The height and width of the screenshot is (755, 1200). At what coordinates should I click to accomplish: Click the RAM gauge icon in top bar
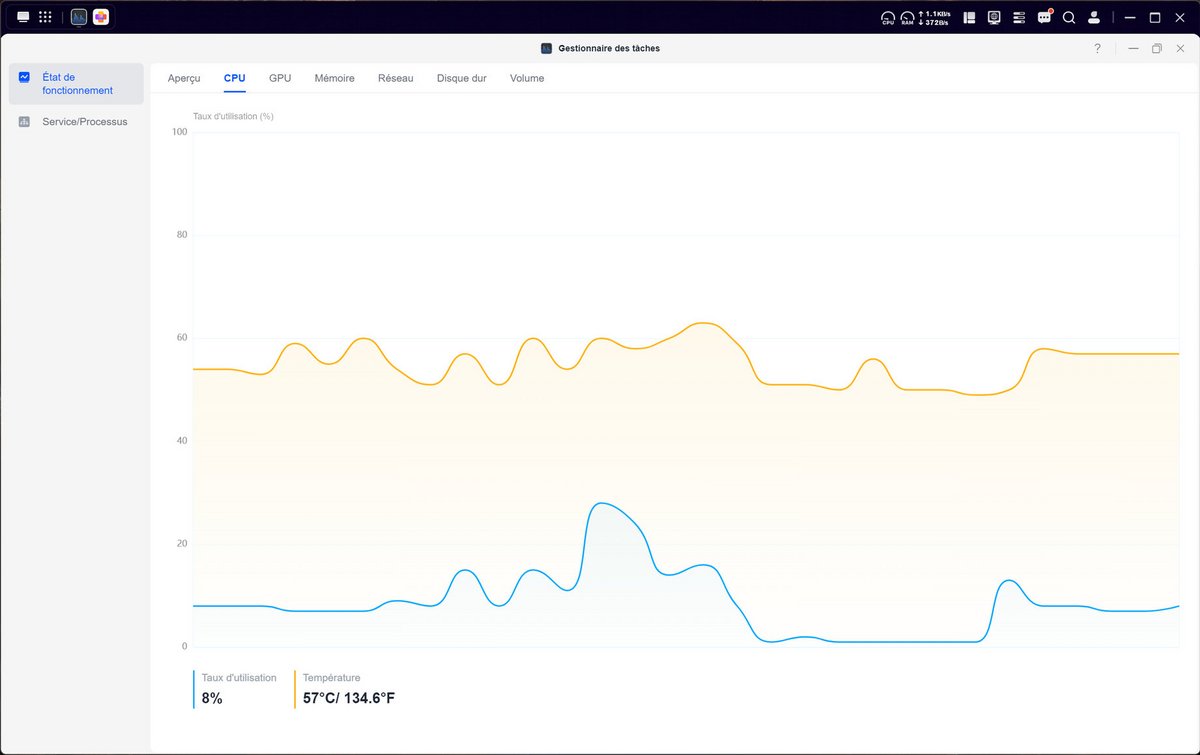click(x=907, y=17)
